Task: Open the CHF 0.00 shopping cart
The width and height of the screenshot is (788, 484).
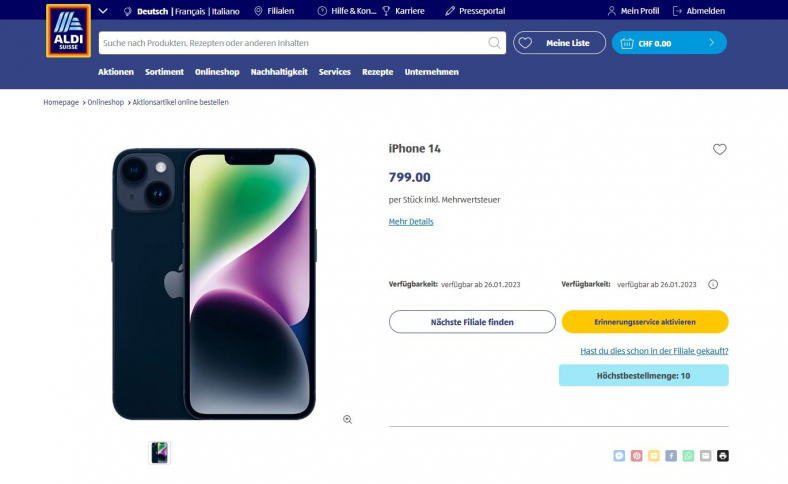Action: (x=669, y=43)
